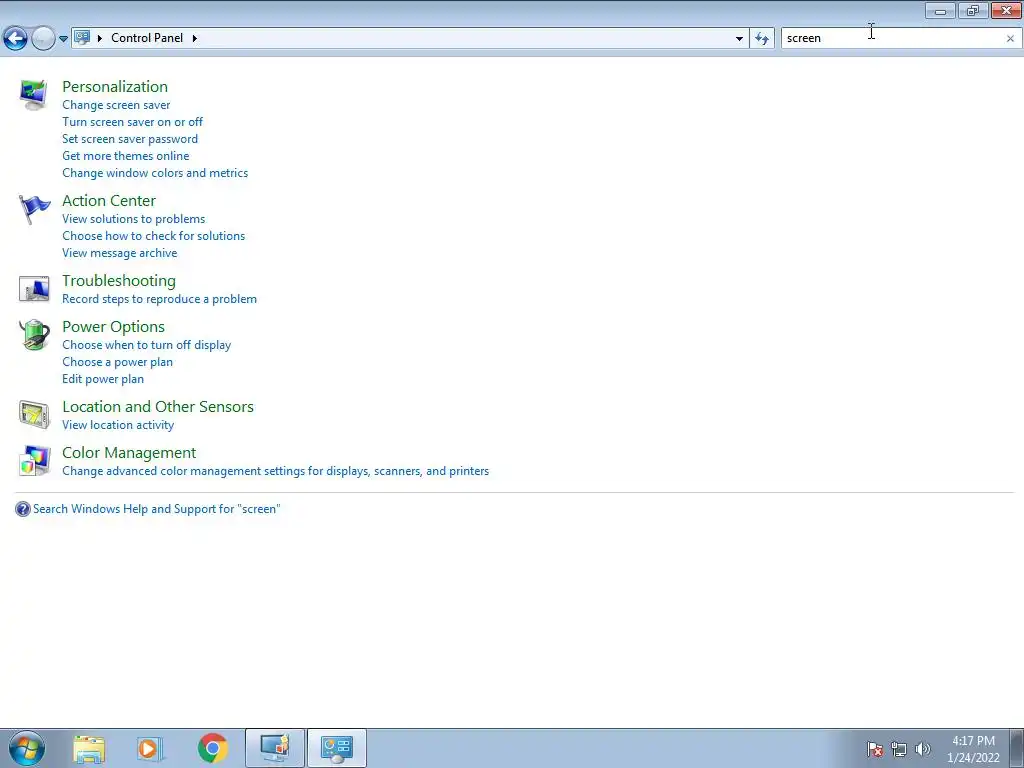Screen dimensions: 1024x768
Task: Open the recent pages dropdown arrow
Action: [63, 39]
